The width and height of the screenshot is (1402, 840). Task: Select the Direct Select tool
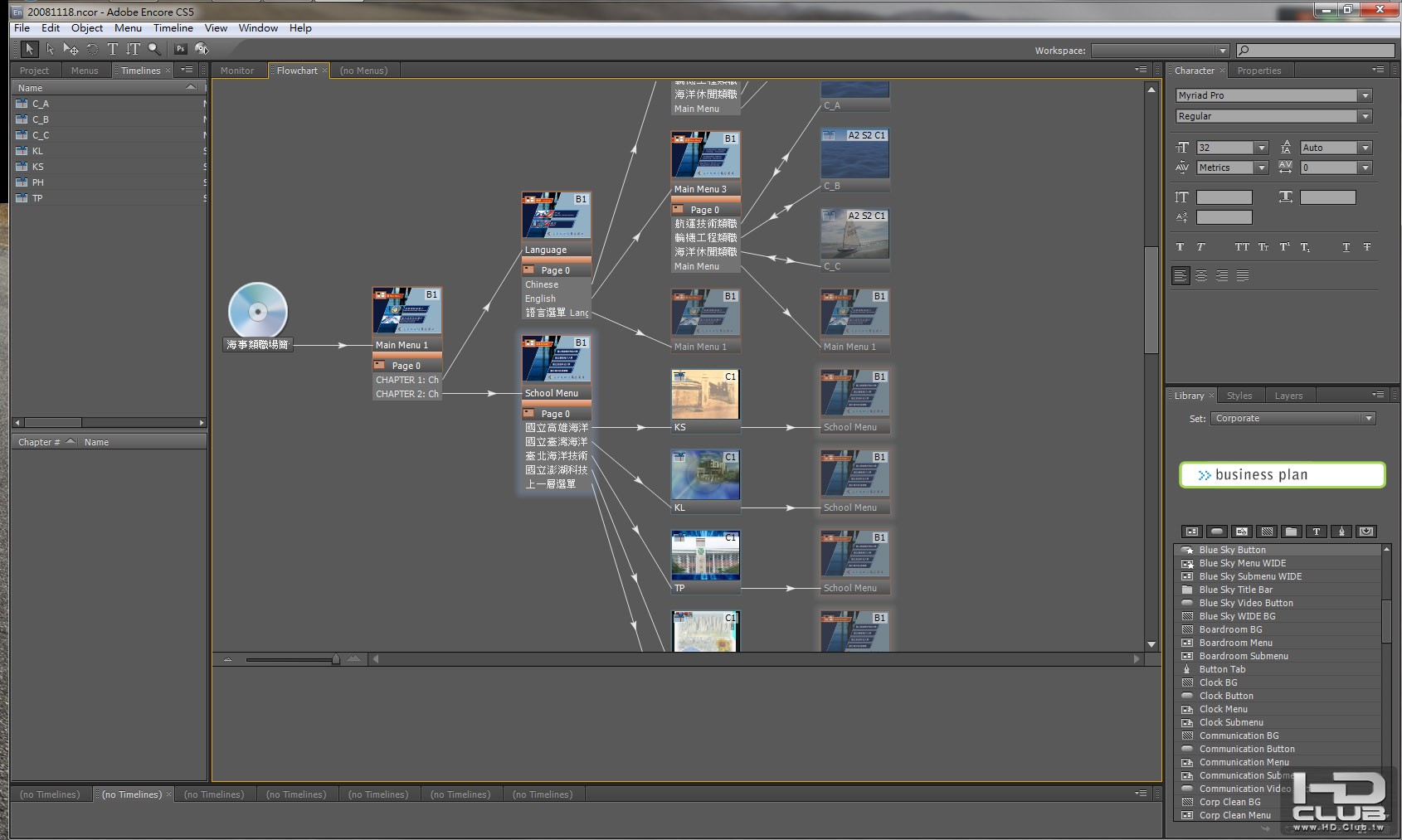tap(50, 49)
